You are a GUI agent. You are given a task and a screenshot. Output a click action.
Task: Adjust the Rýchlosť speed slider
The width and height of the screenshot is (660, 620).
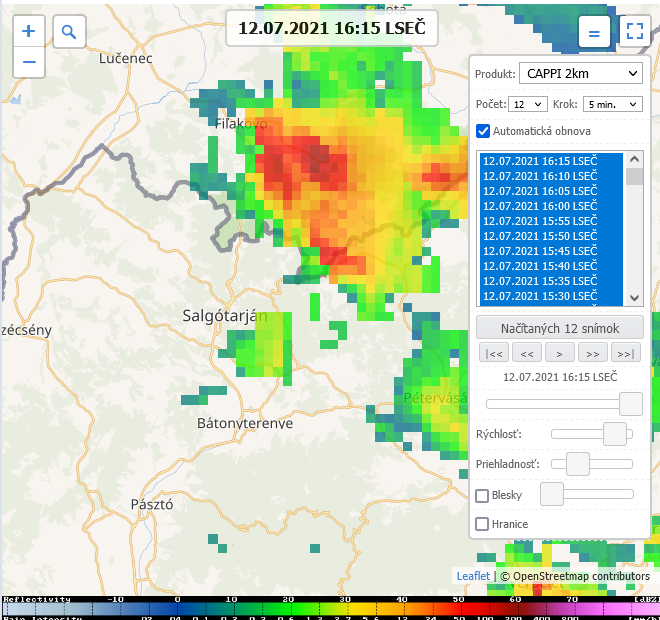coord(614,434)
